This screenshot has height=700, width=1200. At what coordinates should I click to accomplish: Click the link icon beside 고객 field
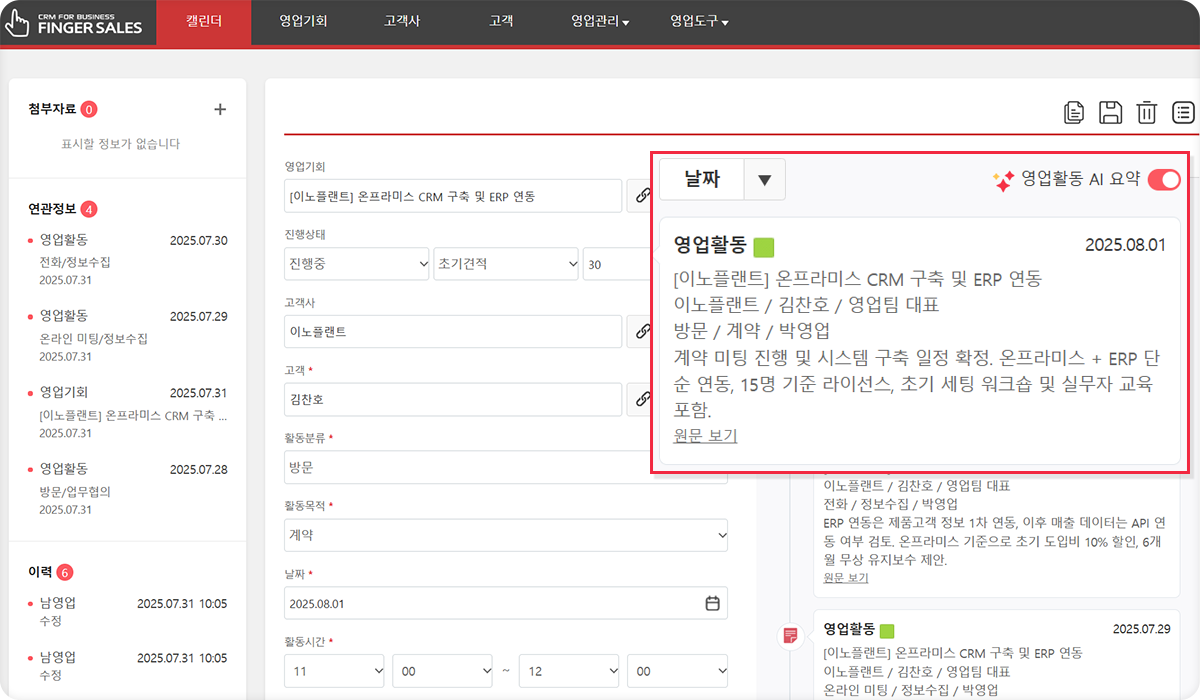click(x=640, y=399)
